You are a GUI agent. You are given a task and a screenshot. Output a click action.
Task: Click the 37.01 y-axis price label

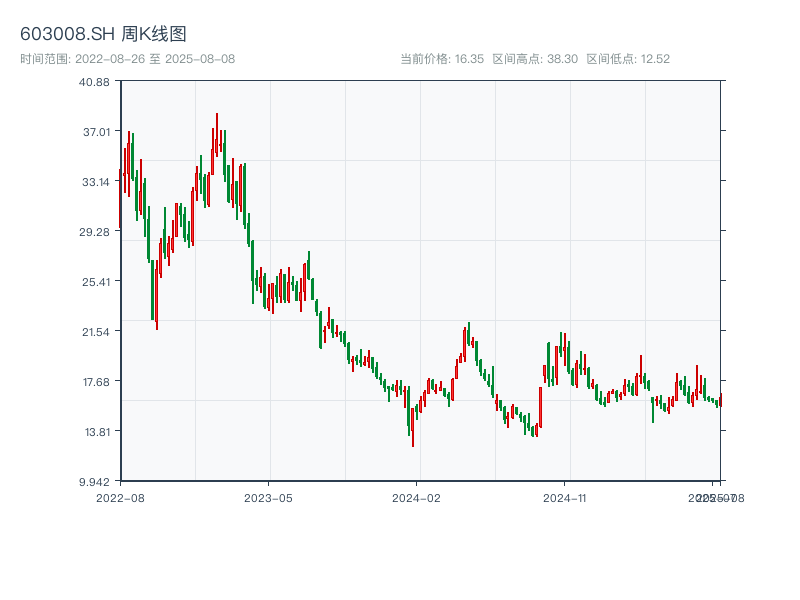click(x=94, y=131)
